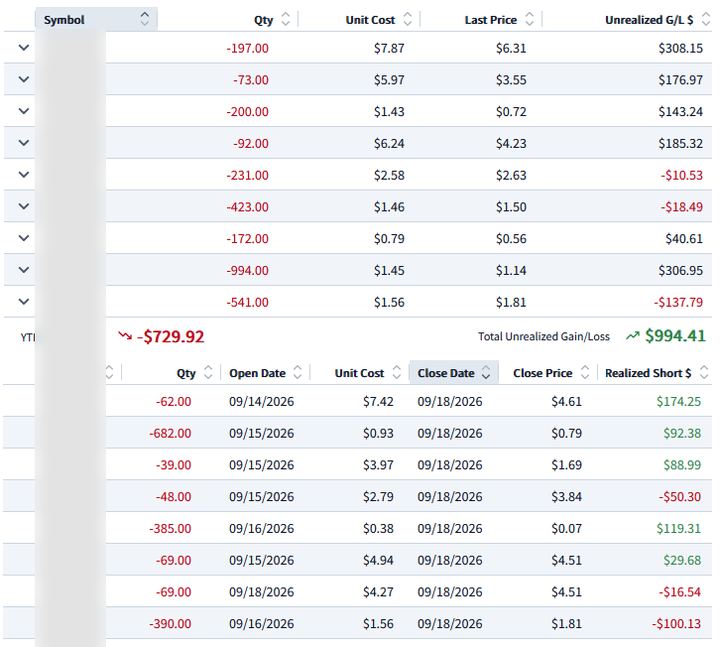Image resolution: width=720 pixels, height=647 pixels.
Task: Click the $308.15 unrealized gain cell
Action: pyautogui.click(x=681, y=48)
